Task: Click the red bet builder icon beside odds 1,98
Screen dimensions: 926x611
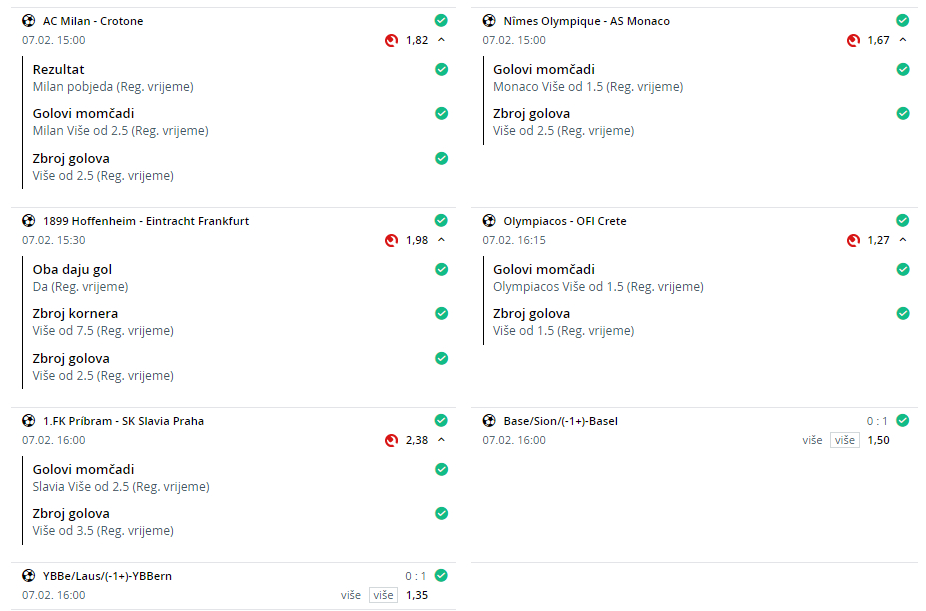Action: click(x=392, y=240)
